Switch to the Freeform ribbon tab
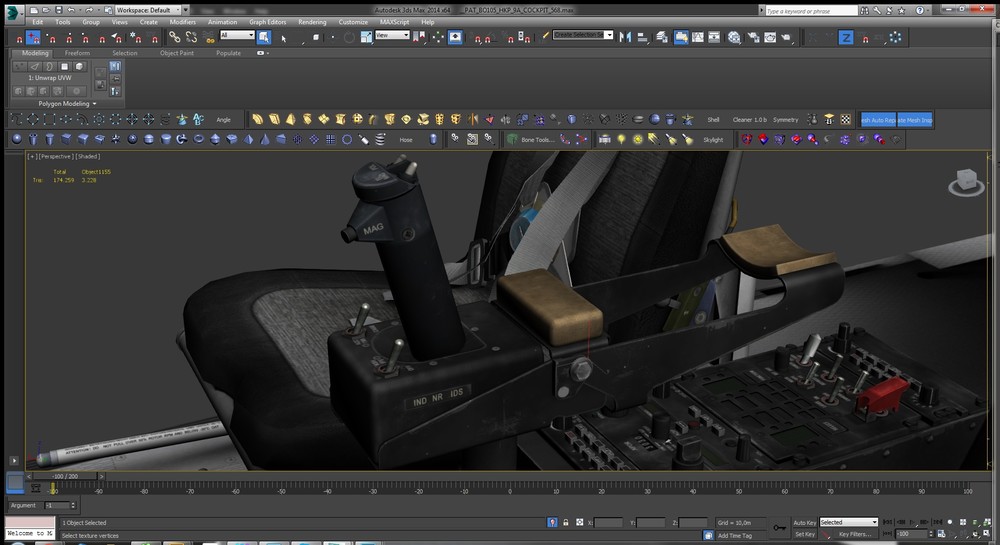Image resolution: width=1000 pixels, height=545 pixels. (x=77, y=53)
